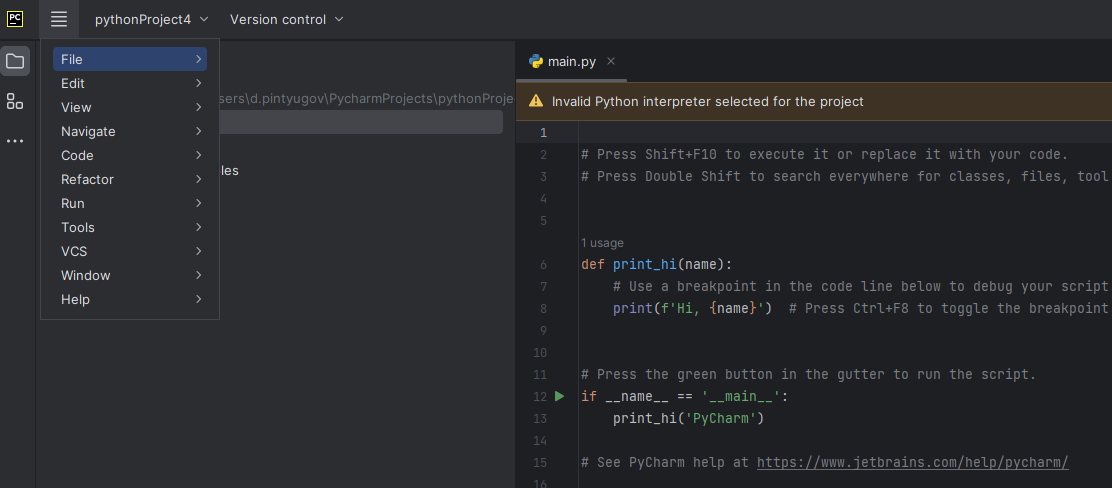
Task: Open the VCS menu
Action: (x=130, y=252)
